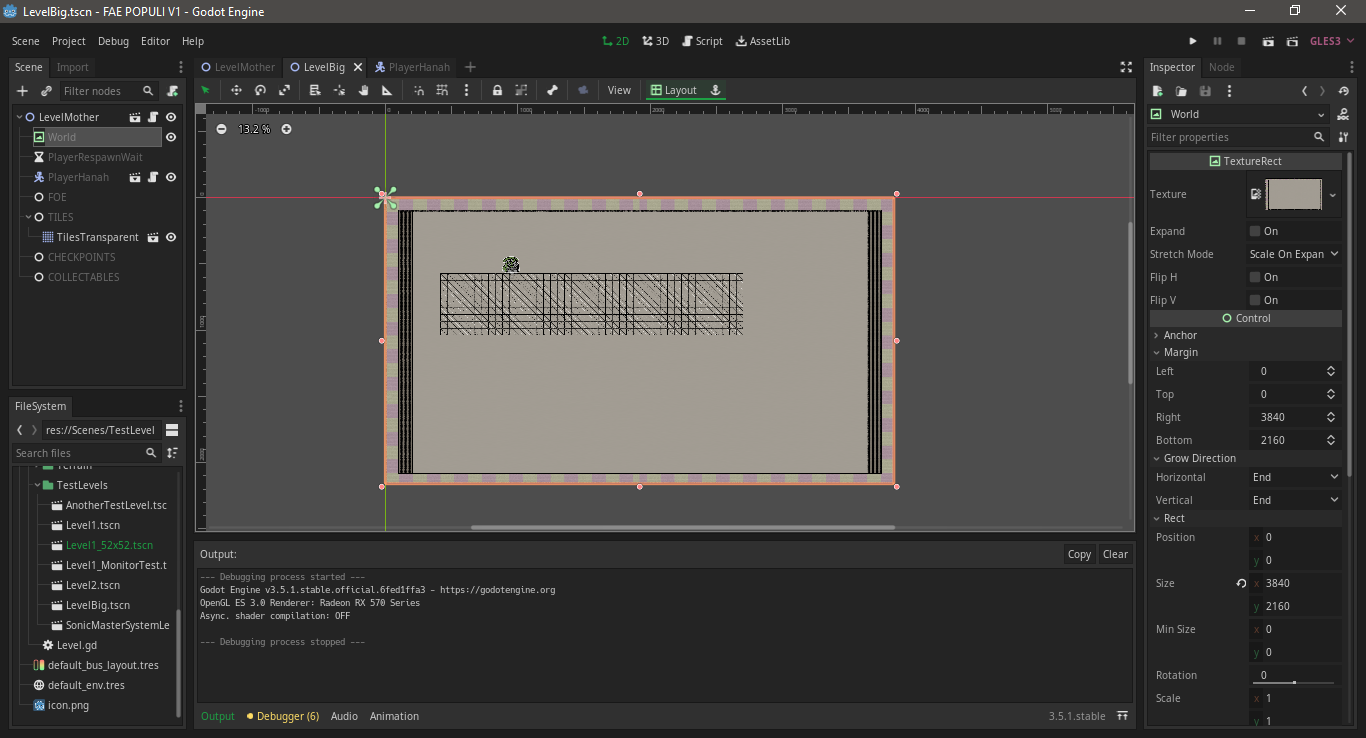Open the Project menu
1366x738 pixels.
point(69,41)
